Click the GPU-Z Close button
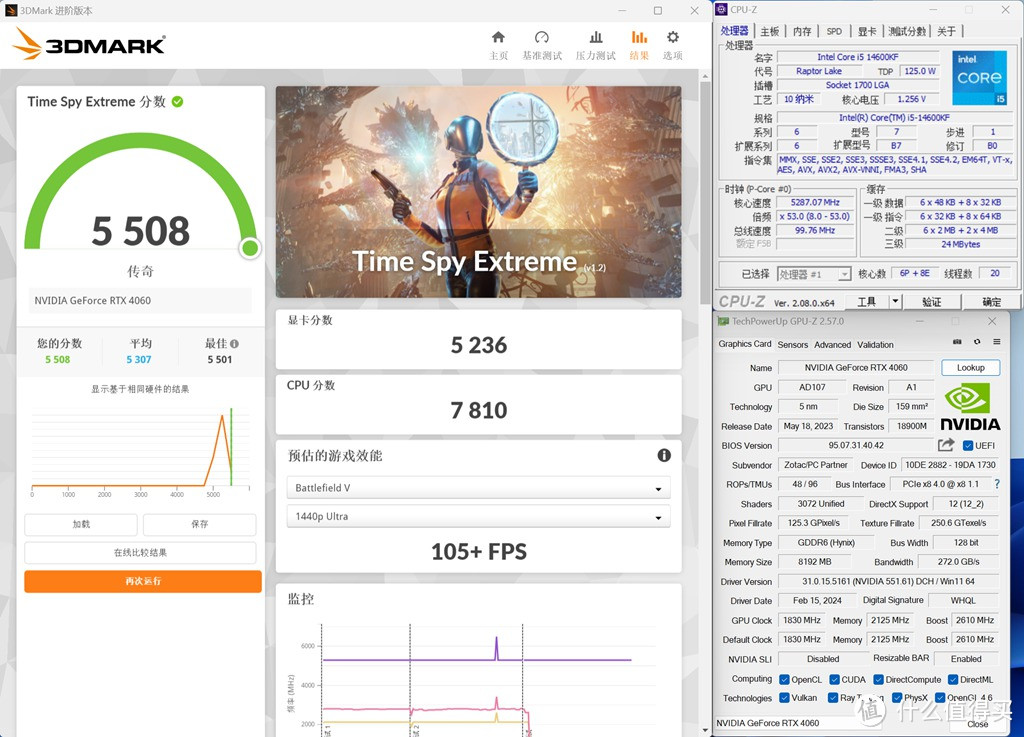Viewport: 1024px width, 737px height. coord(977,723)
